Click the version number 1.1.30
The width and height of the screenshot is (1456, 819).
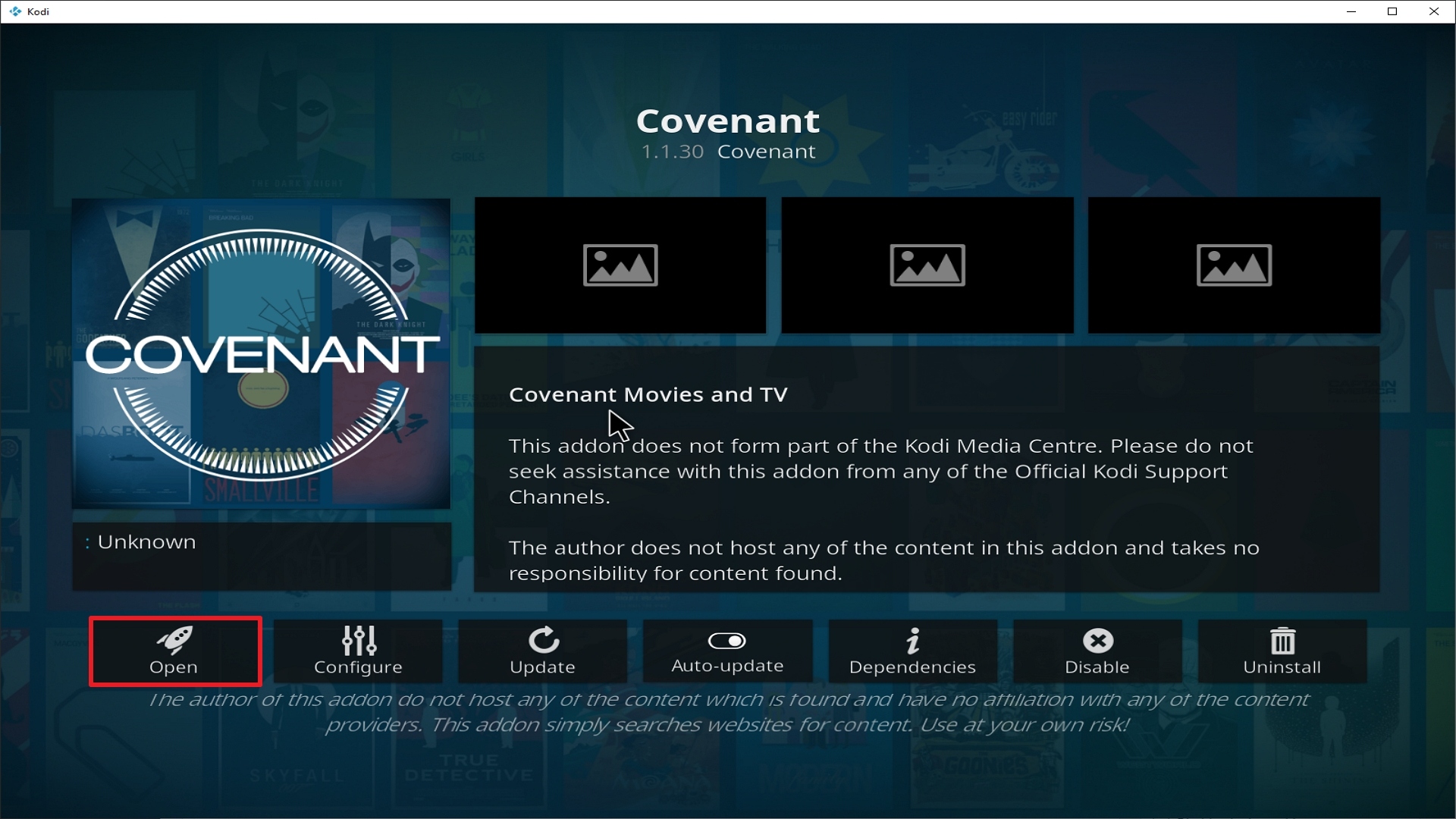pos(673,152)
